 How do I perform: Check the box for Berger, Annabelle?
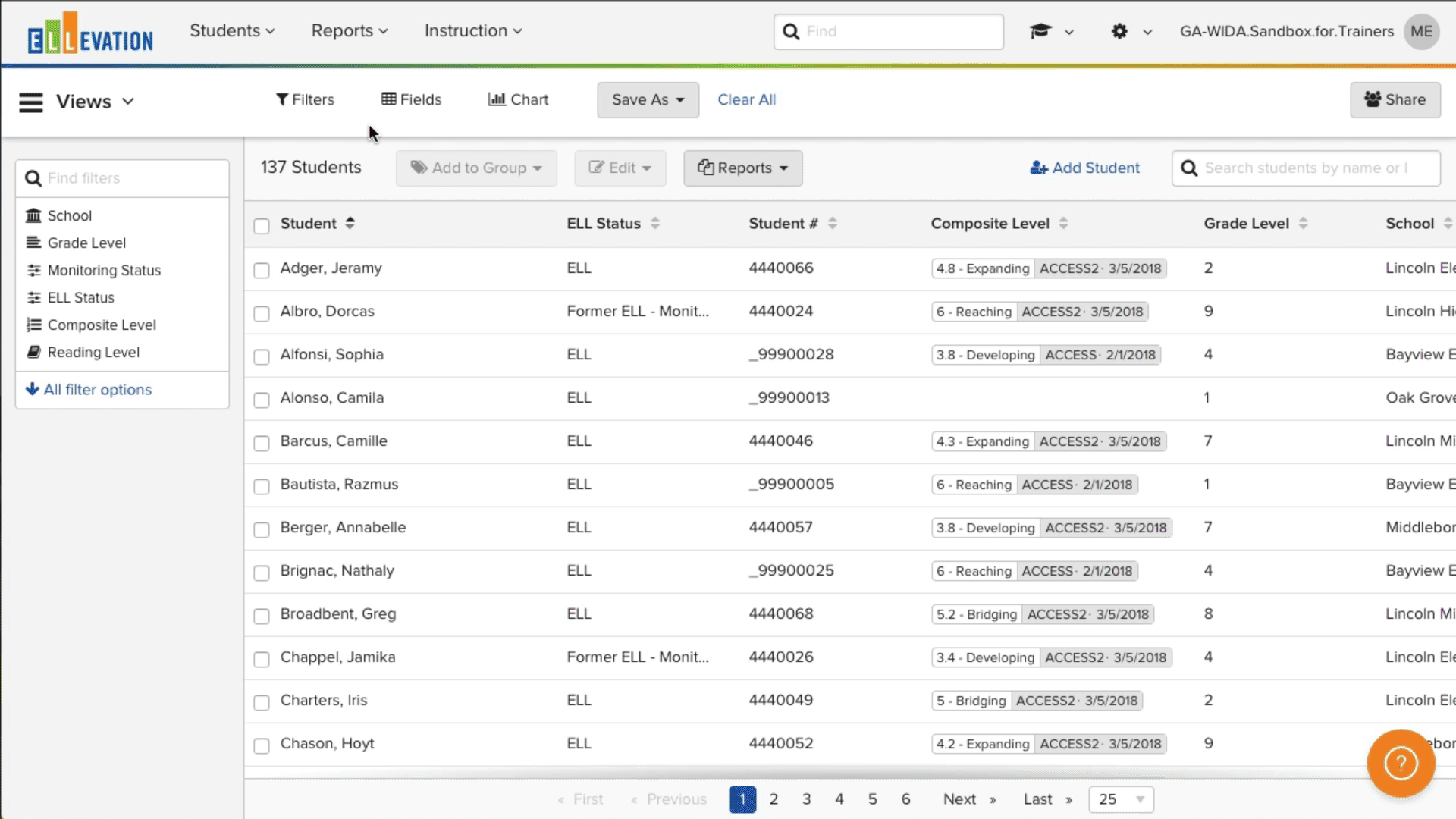262,529
